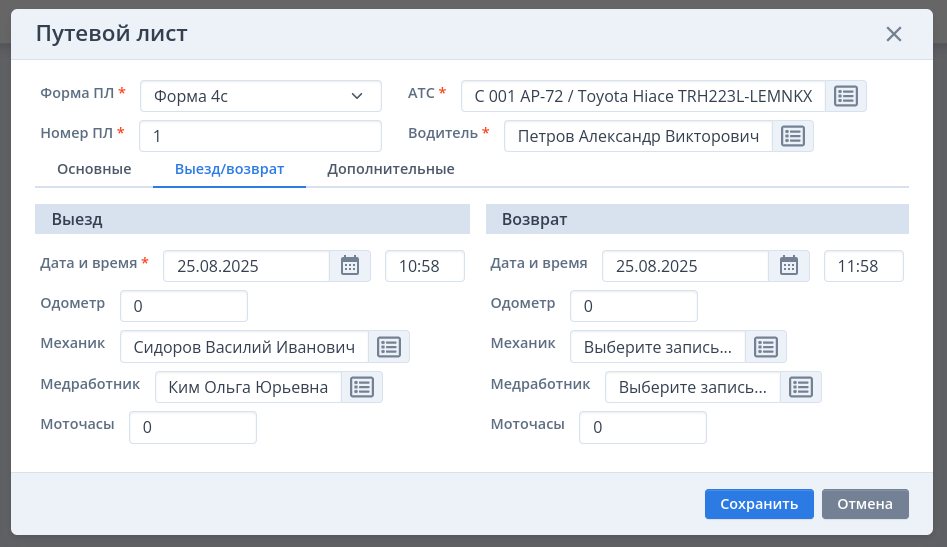This screenshot has width=947, height=547.
Task: Click the Возврат date field 25.08.2025
Action: 685,266
